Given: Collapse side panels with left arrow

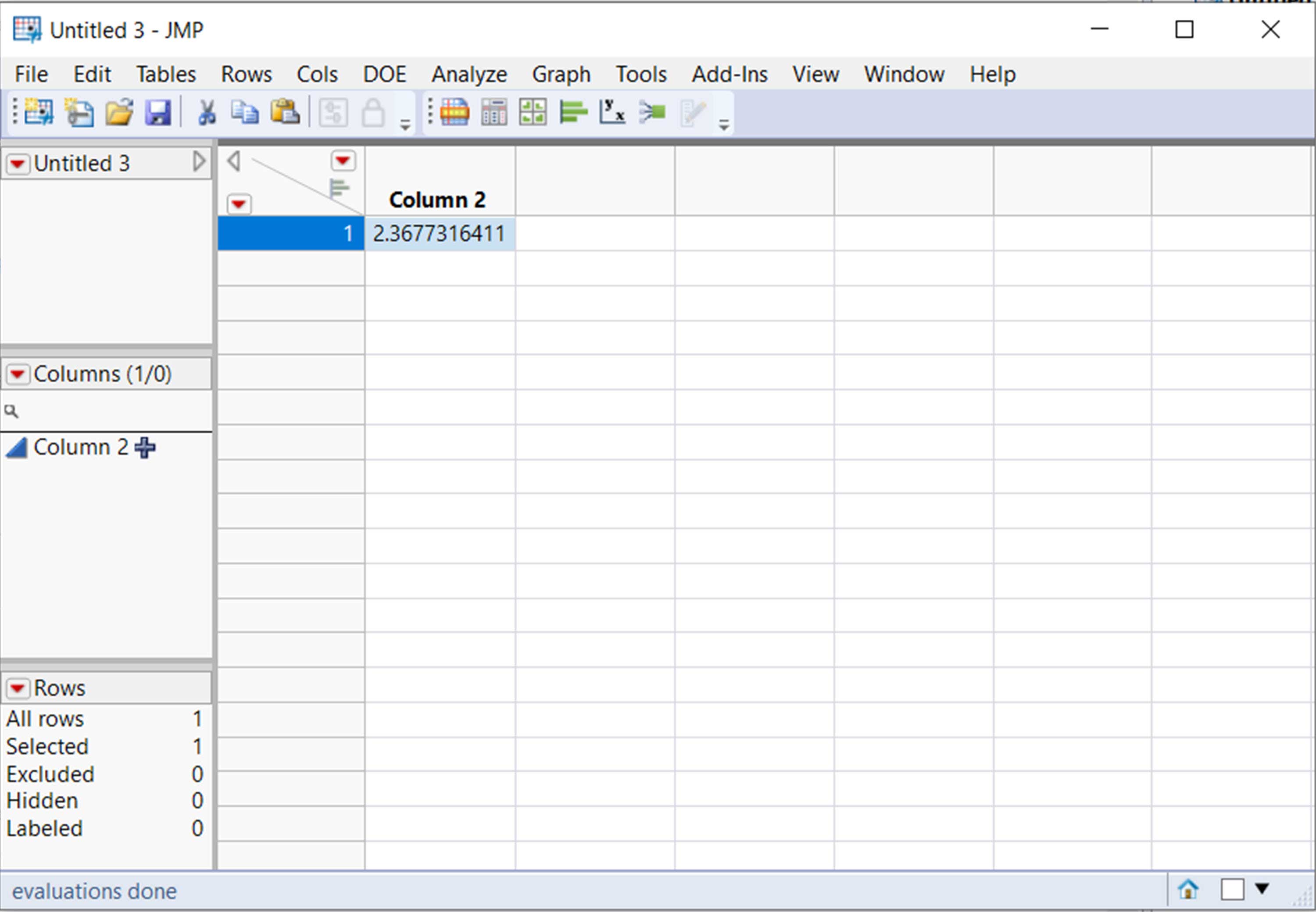Looking at the screenshot, I should (233, 160).
